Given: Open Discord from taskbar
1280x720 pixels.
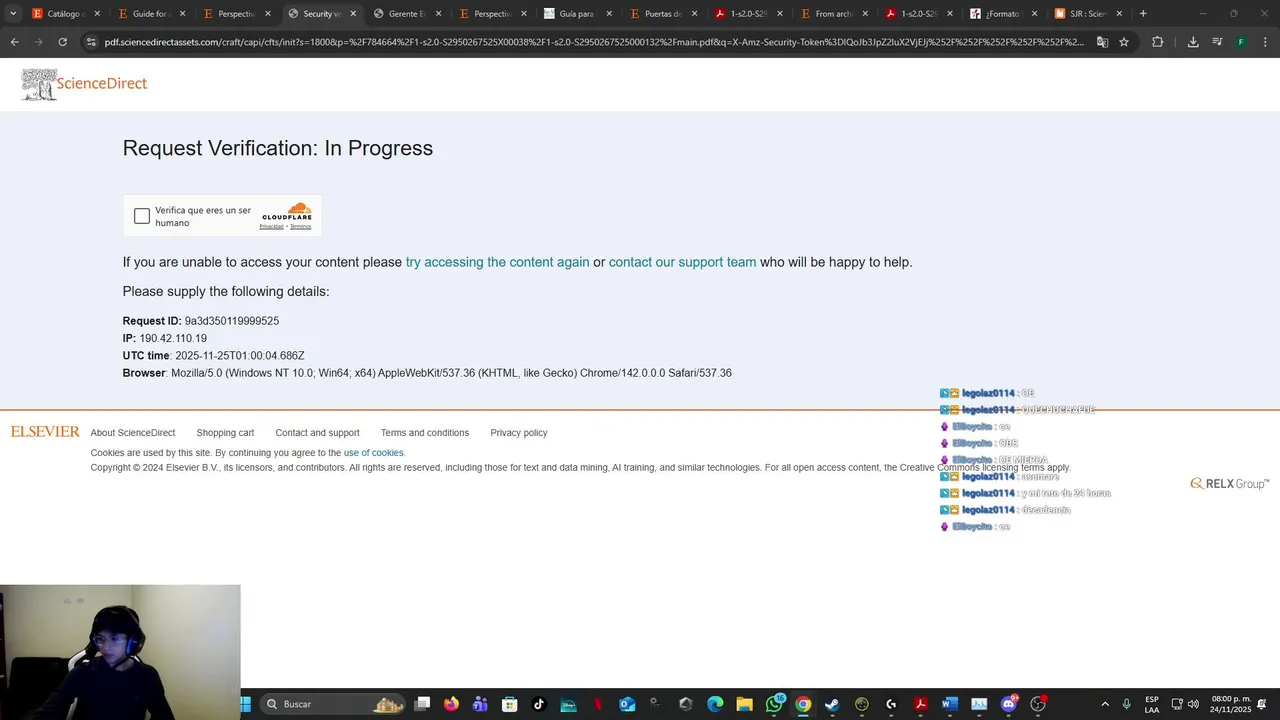Looking at the screenshot, I should [1008, 704].
